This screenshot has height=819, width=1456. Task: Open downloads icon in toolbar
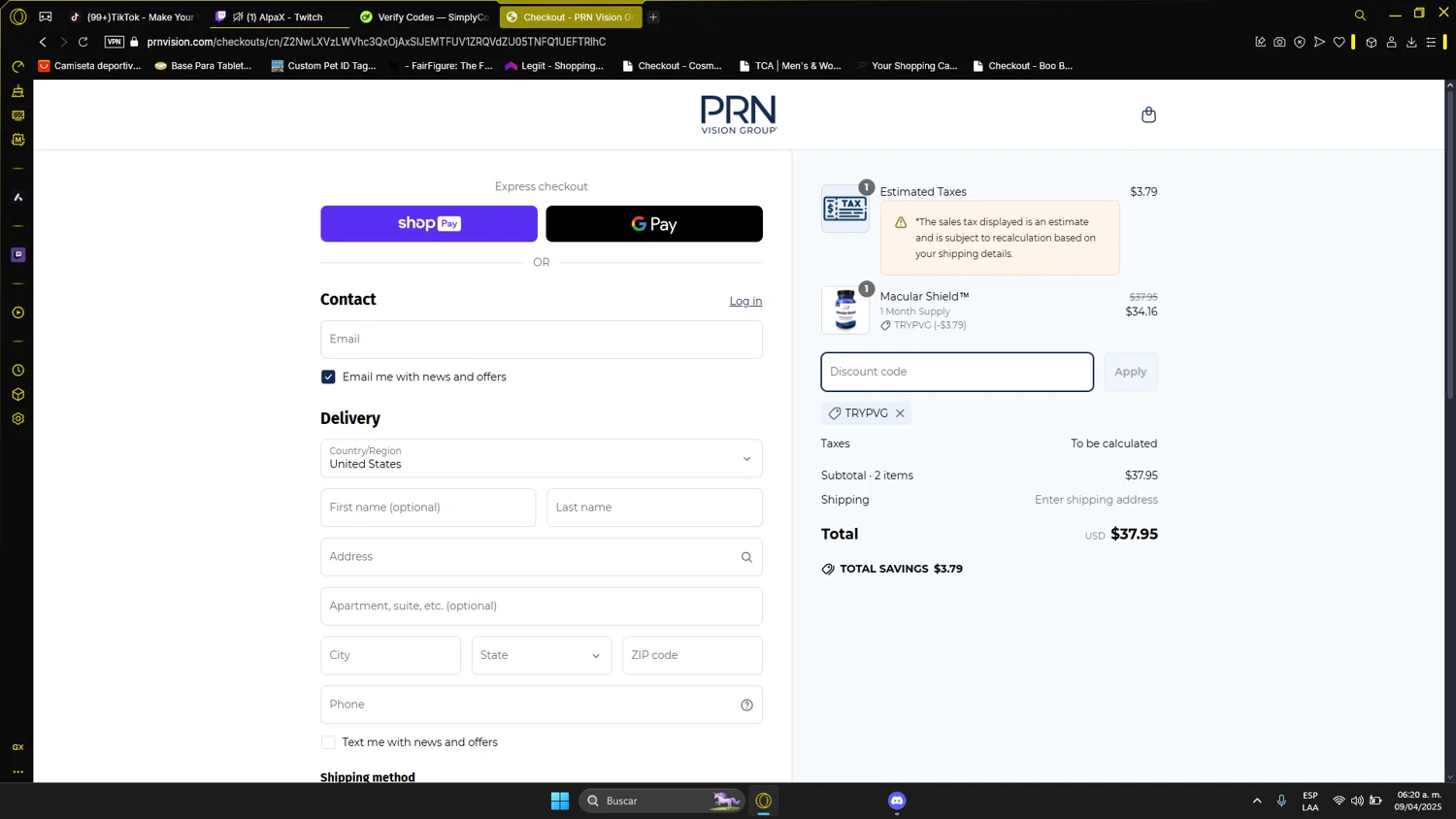1411,42
